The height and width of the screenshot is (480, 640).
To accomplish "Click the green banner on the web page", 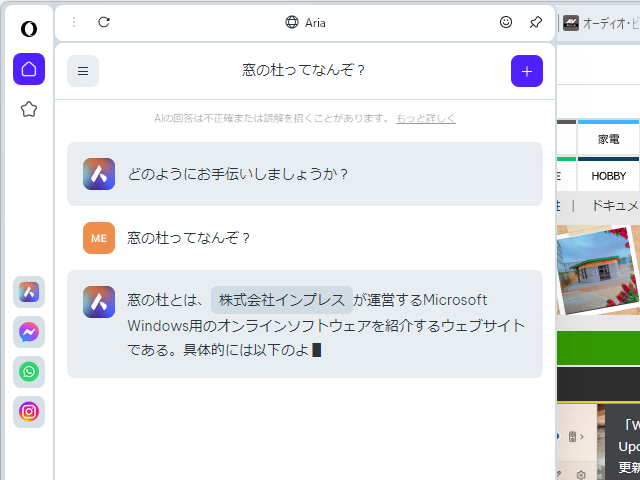I will tap(598, 348).
